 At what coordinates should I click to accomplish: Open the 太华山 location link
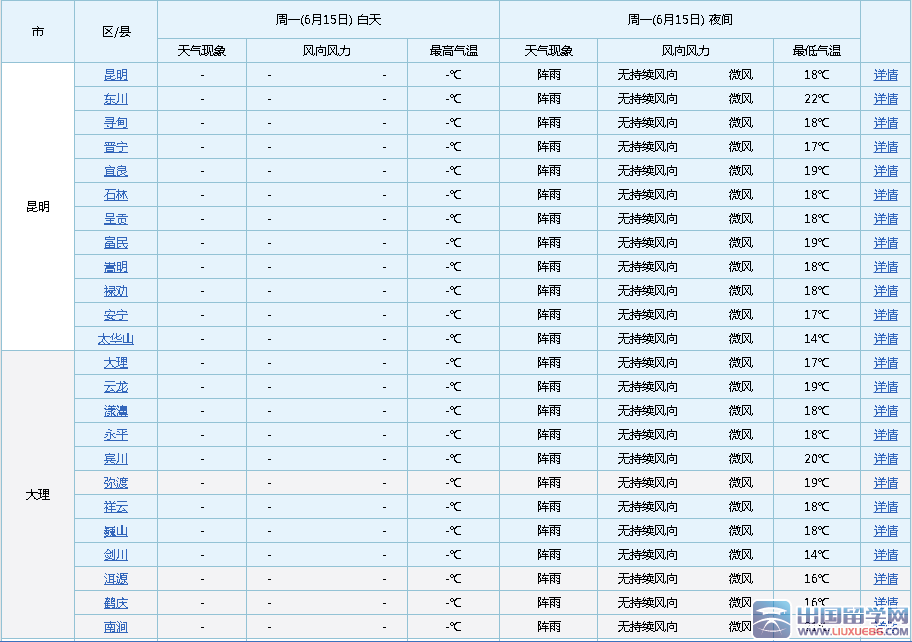(116, 339)
